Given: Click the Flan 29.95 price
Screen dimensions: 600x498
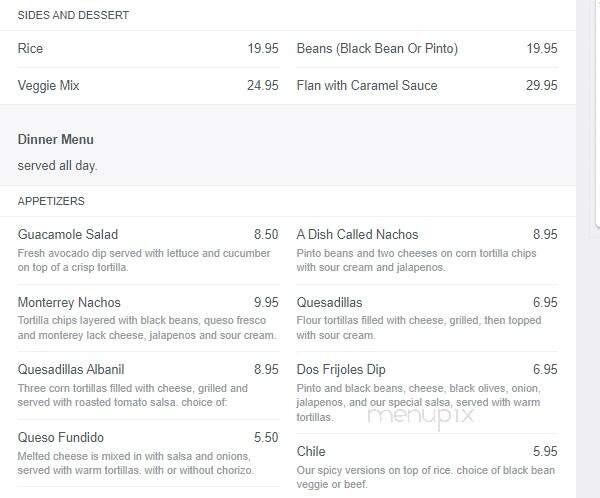Looking at the screenshot, I should click(x=541, y=85).
